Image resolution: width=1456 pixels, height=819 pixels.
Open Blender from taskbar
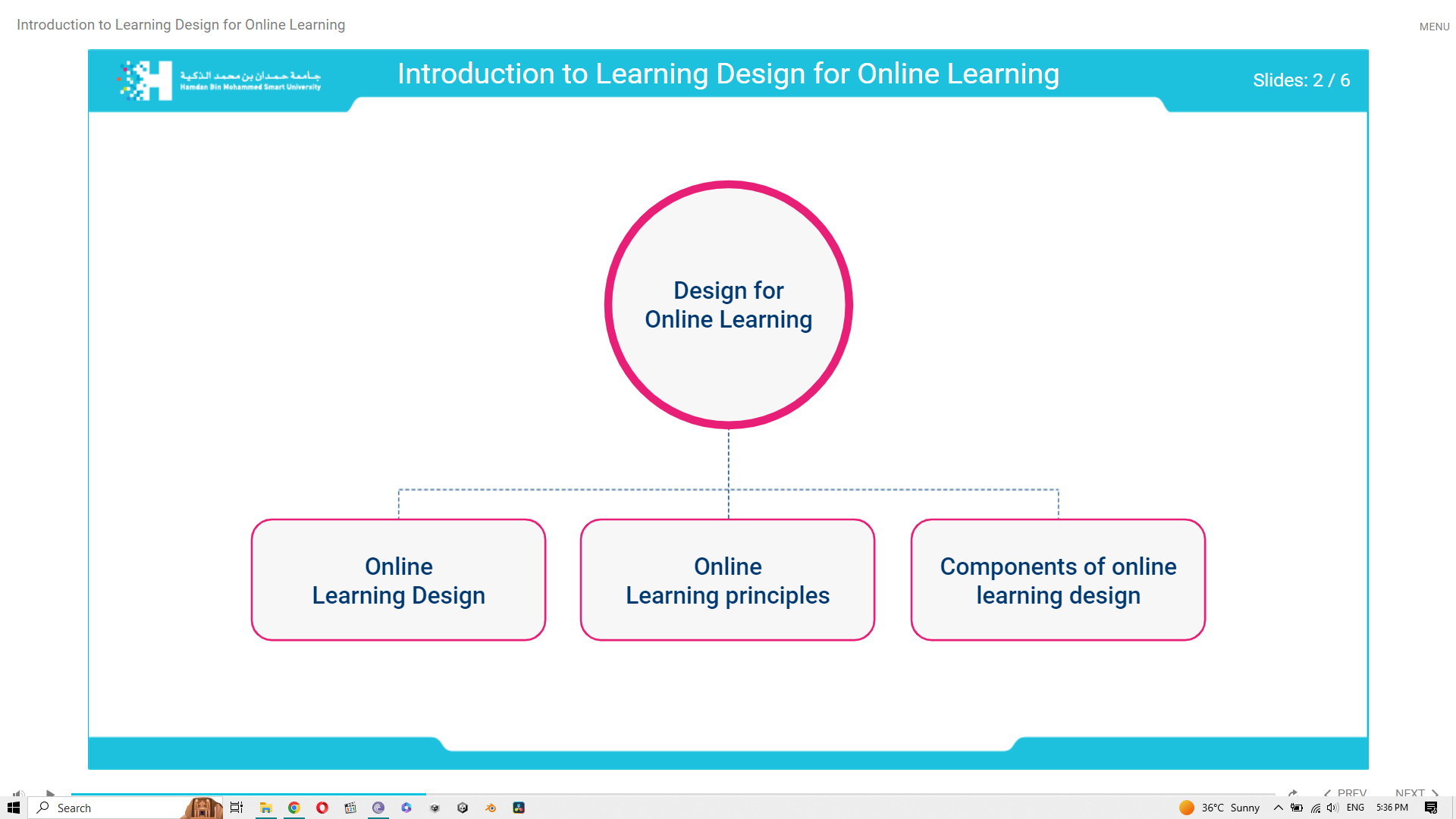491,808
